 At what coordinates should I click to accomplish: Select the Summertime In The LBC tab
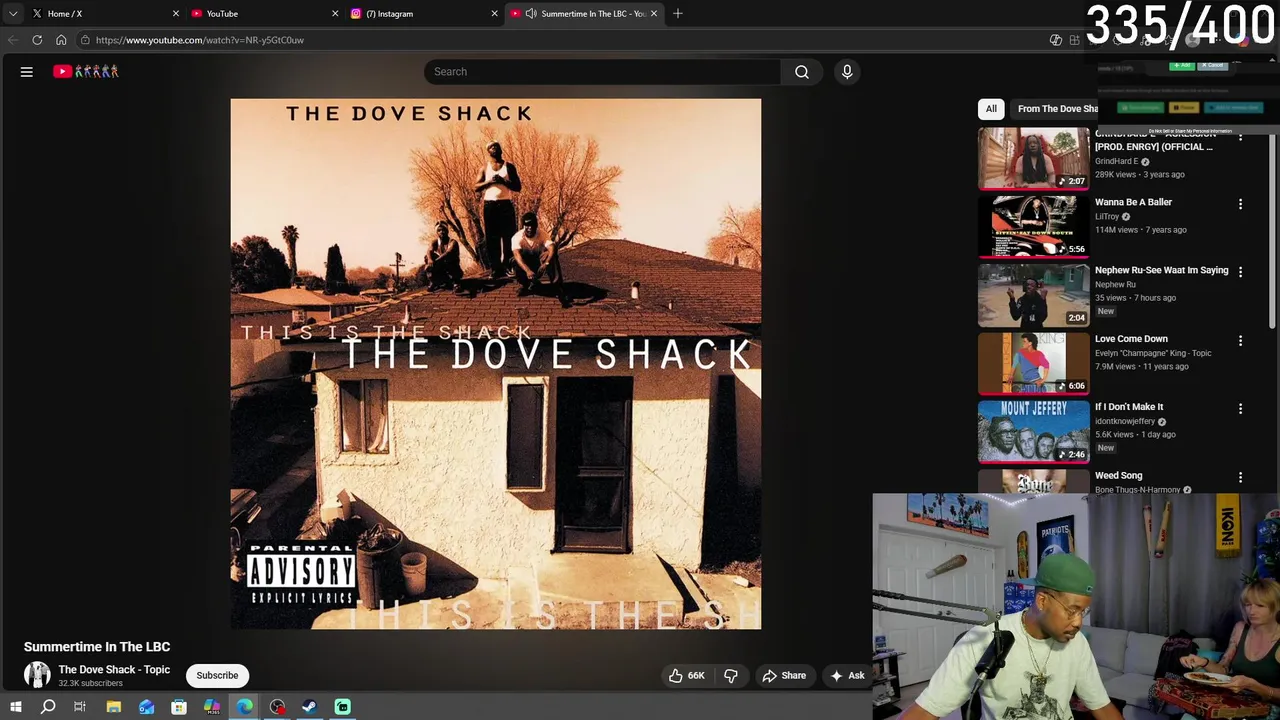coord(584,14)
